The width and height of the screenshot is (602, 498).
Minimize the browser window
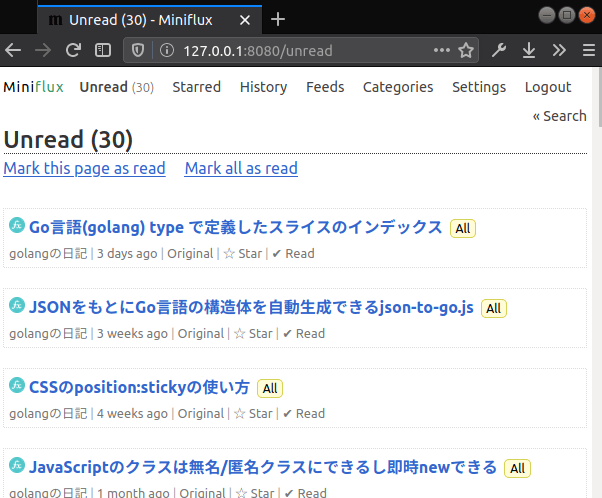pyautogui.click(x=547, y=15)
